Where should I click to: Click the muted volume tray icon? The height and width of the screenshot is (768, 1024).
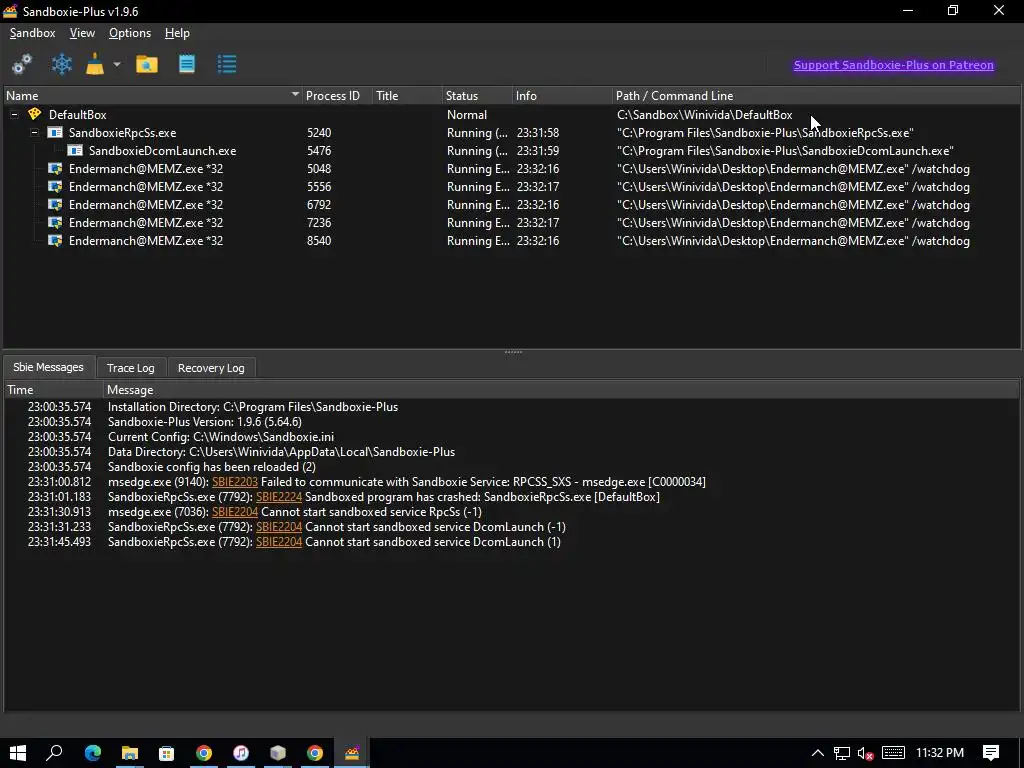(866, 753)
